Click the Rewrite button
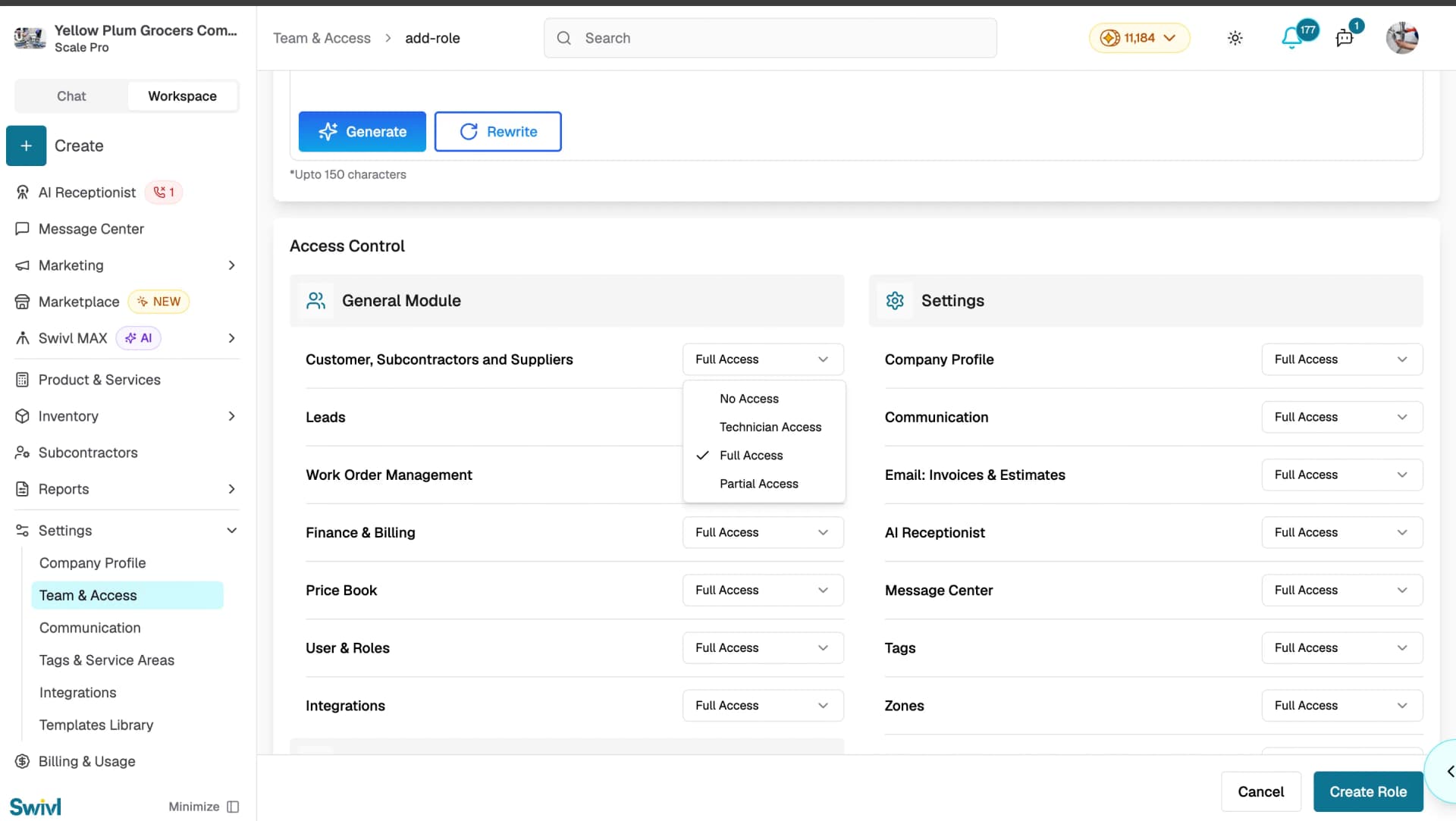Screen dimensions: 1456x821 tap(498, 132)
